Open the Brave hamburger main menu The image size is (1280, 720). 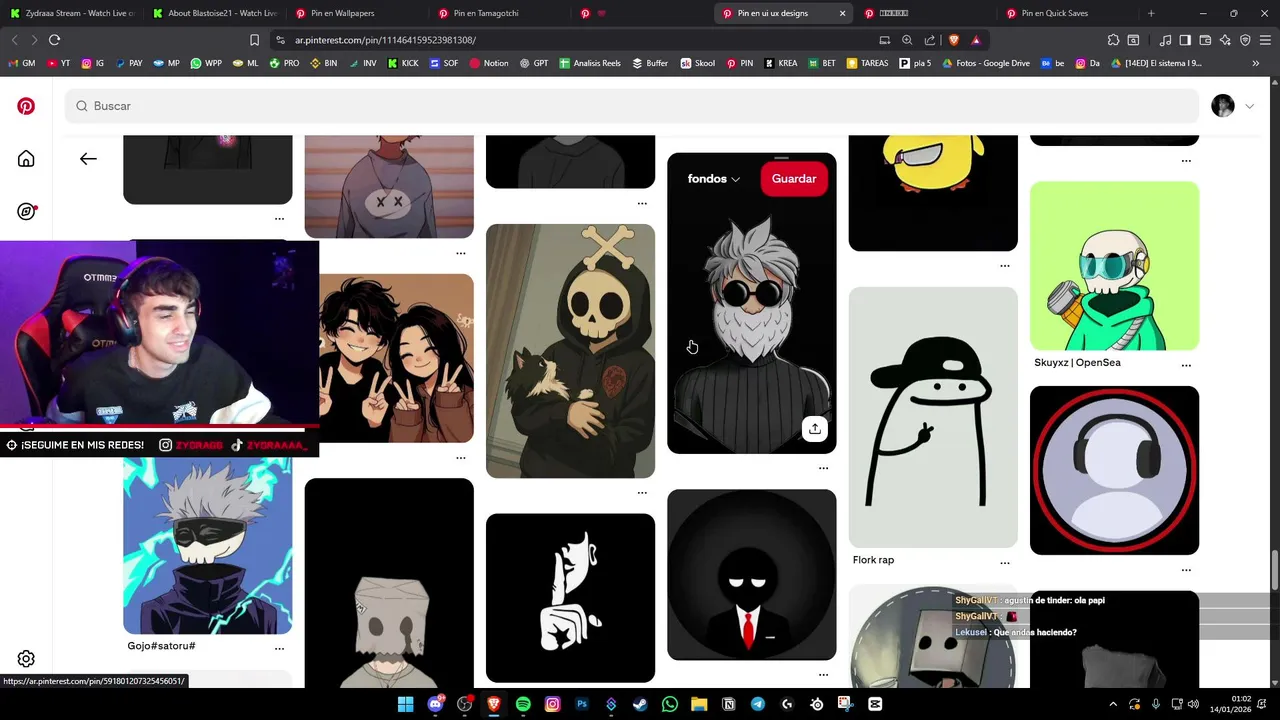click(1265, 40)
